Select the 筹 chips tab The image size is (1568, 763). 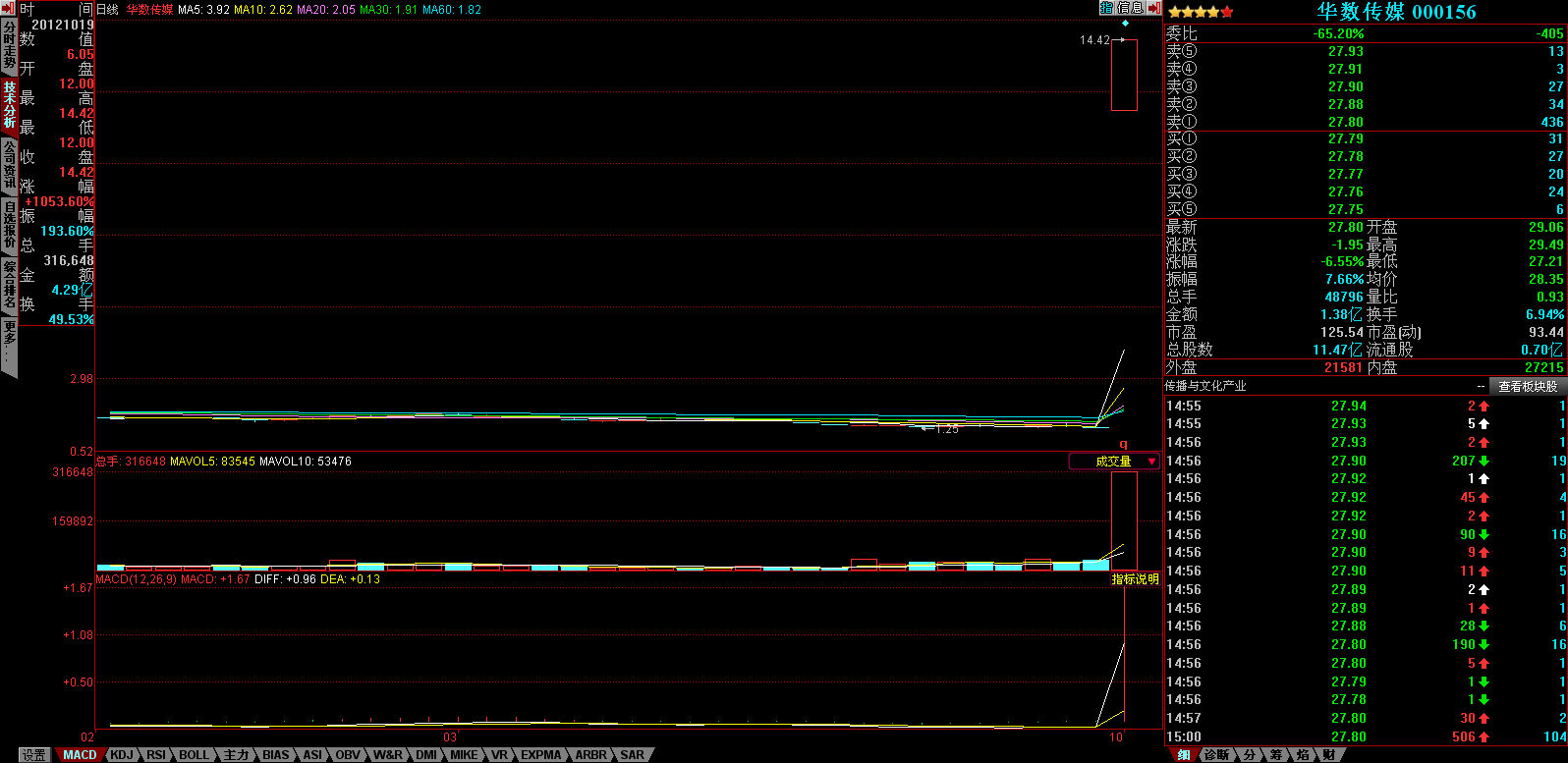click(x=1276, y=755)
